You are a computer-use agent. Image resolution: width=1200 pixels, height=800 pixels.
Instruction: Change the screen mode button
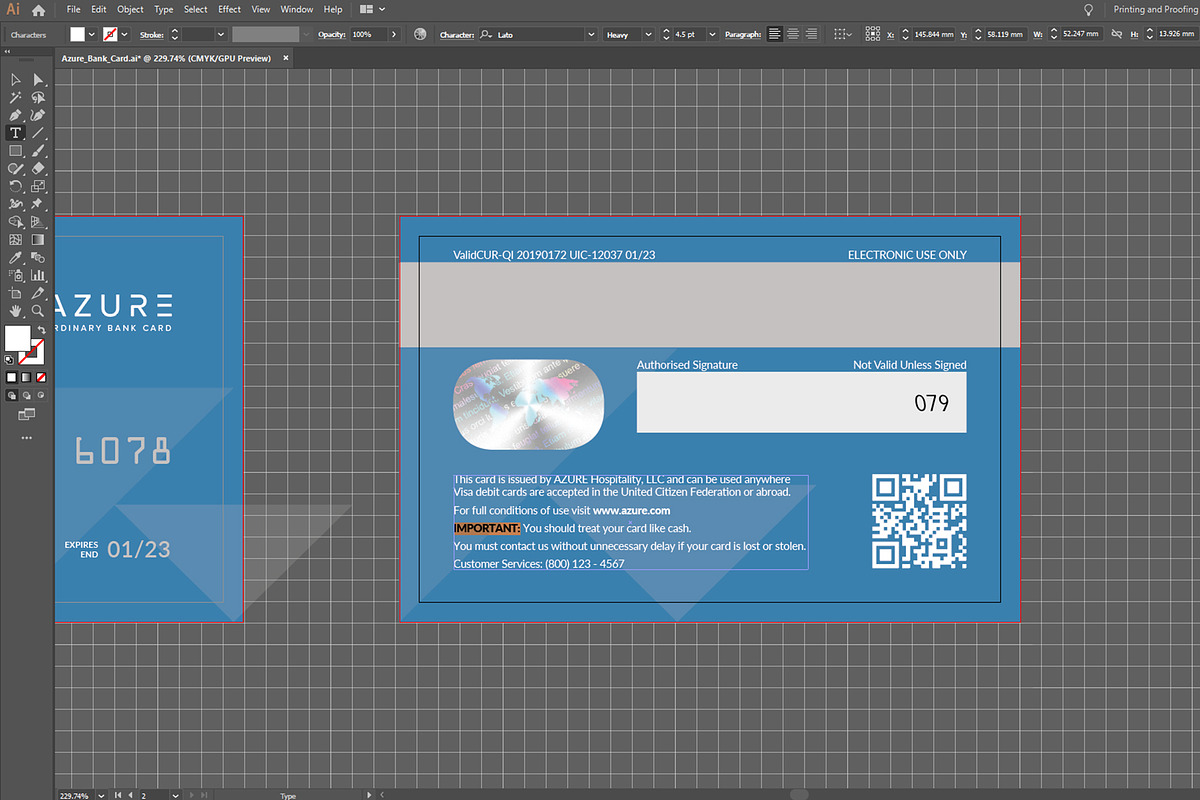26,413
